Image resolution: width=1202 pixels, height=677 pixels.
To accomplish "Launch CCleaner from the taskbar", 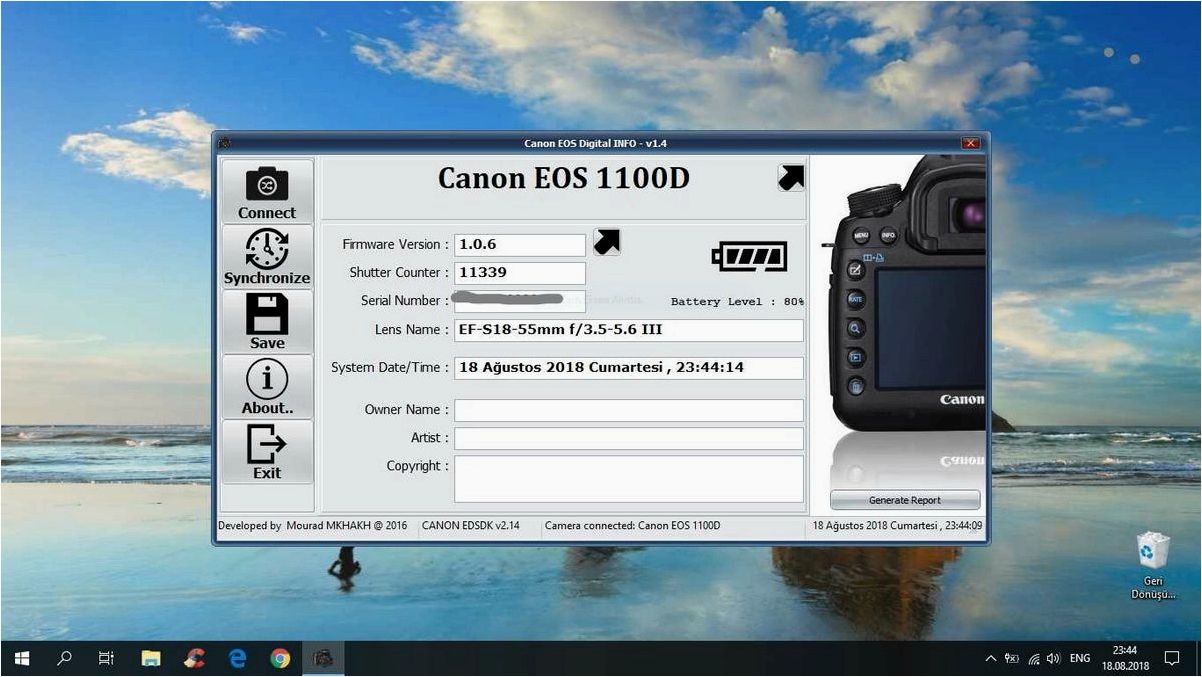I will tap(195, 658).
